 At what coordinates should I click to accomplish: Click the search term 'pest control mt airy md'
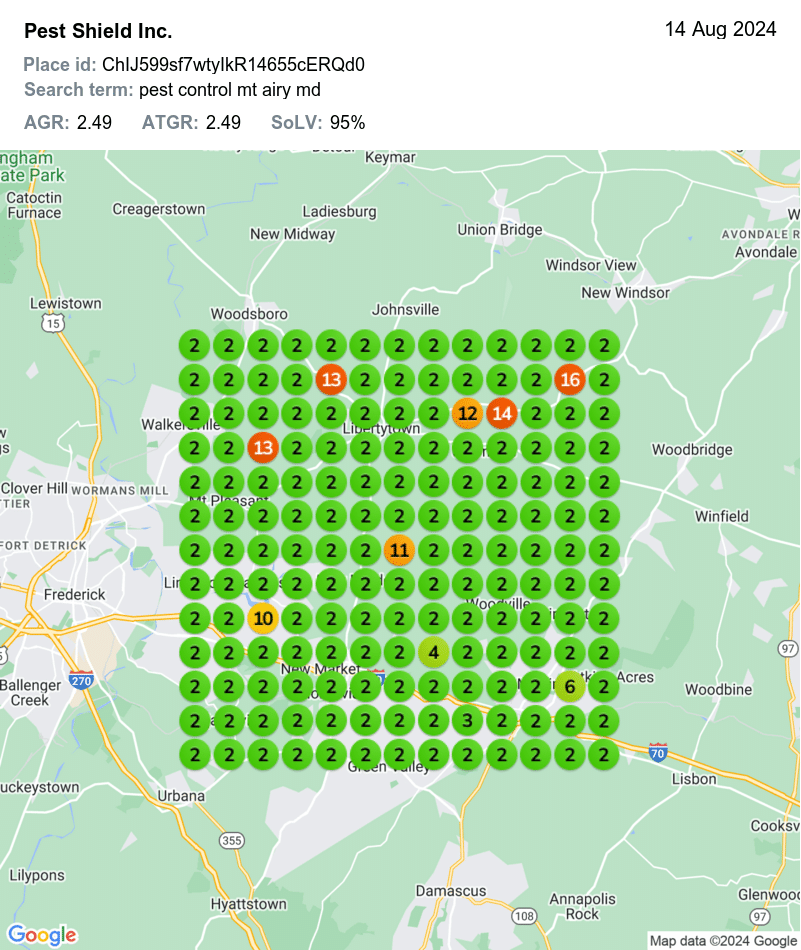[x=229, y=91]
